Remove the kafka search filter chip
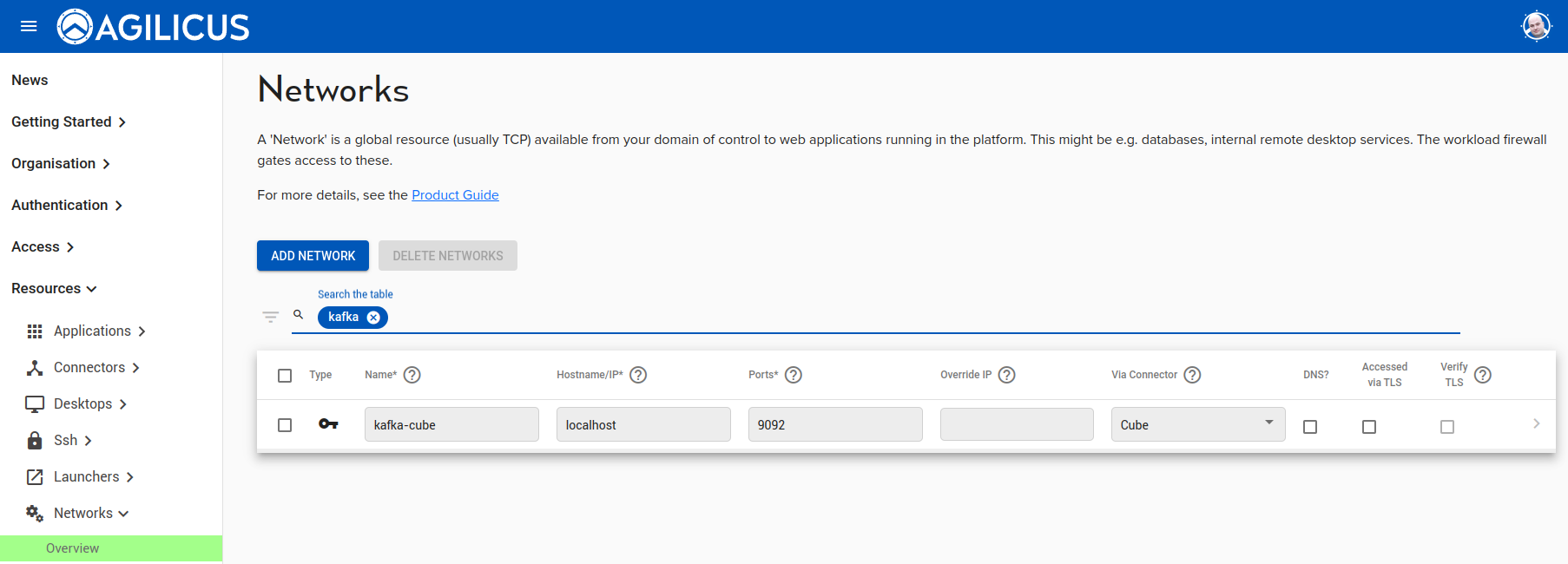1568x564 pixels. (x=373, y=318)
